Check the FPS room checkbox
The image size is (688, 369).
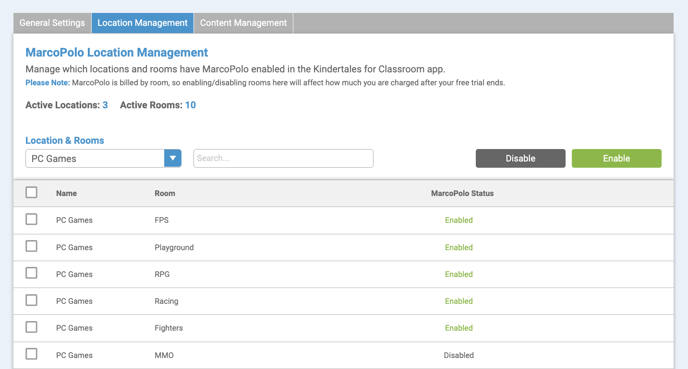[31, 219]
